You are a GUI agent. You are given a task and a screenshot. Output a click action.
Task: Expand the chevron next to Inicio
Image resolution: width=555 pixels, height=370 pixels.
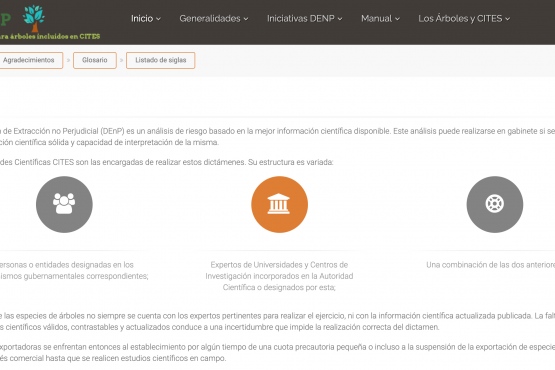coord(158,19)
